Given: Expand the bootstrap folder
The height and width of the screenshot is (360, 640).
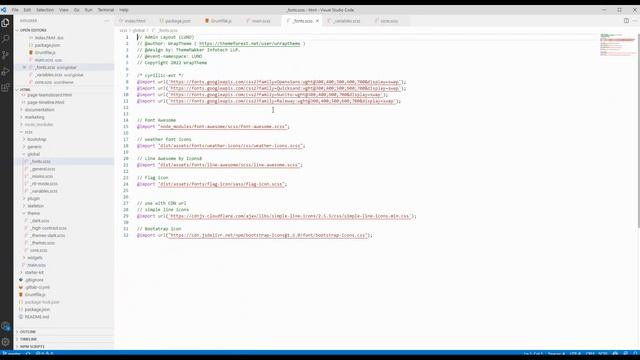Looking at the screenshot, I should [x=36, y=139].
